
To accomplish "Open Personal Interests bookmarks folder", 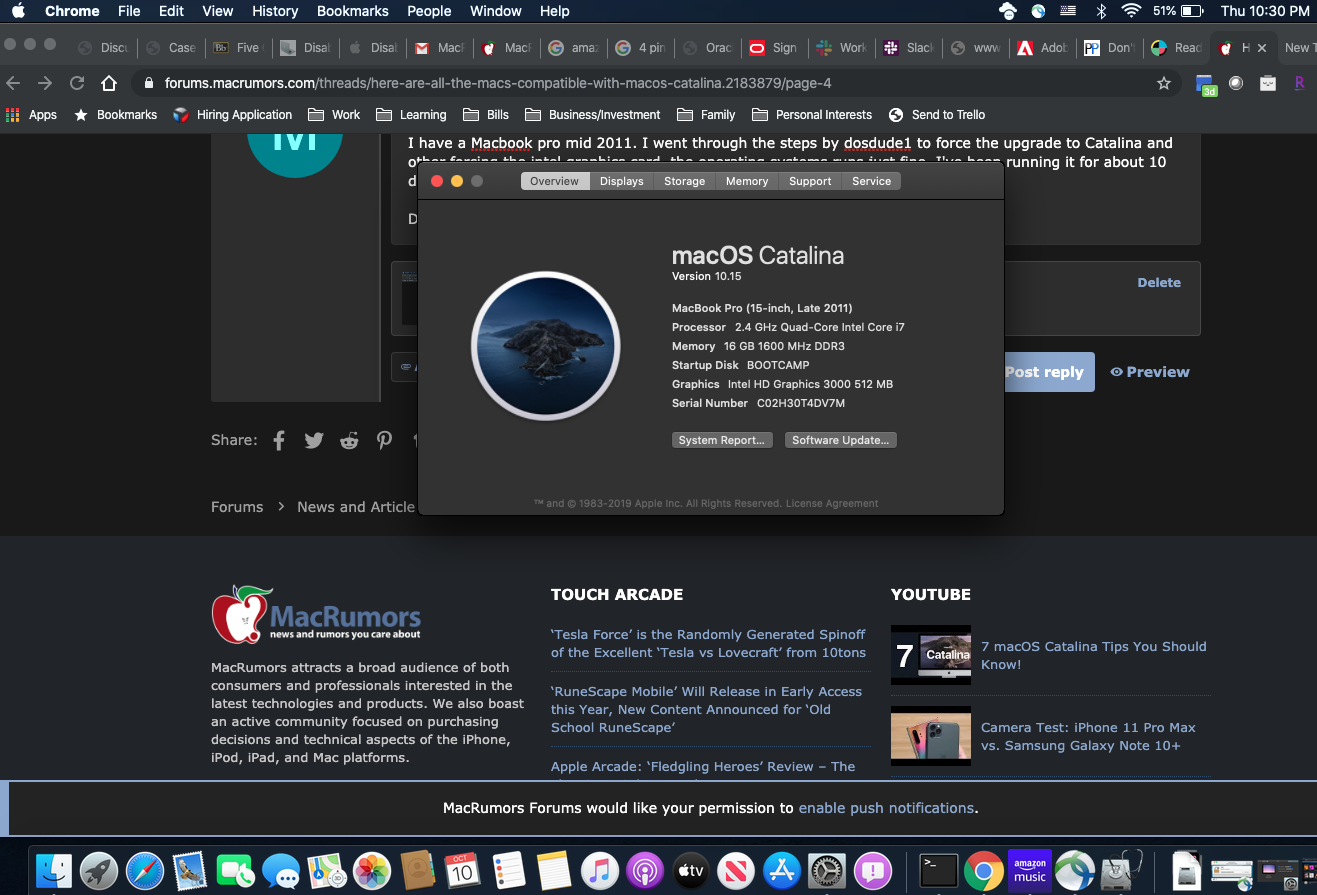I will (x=812, y=115).
